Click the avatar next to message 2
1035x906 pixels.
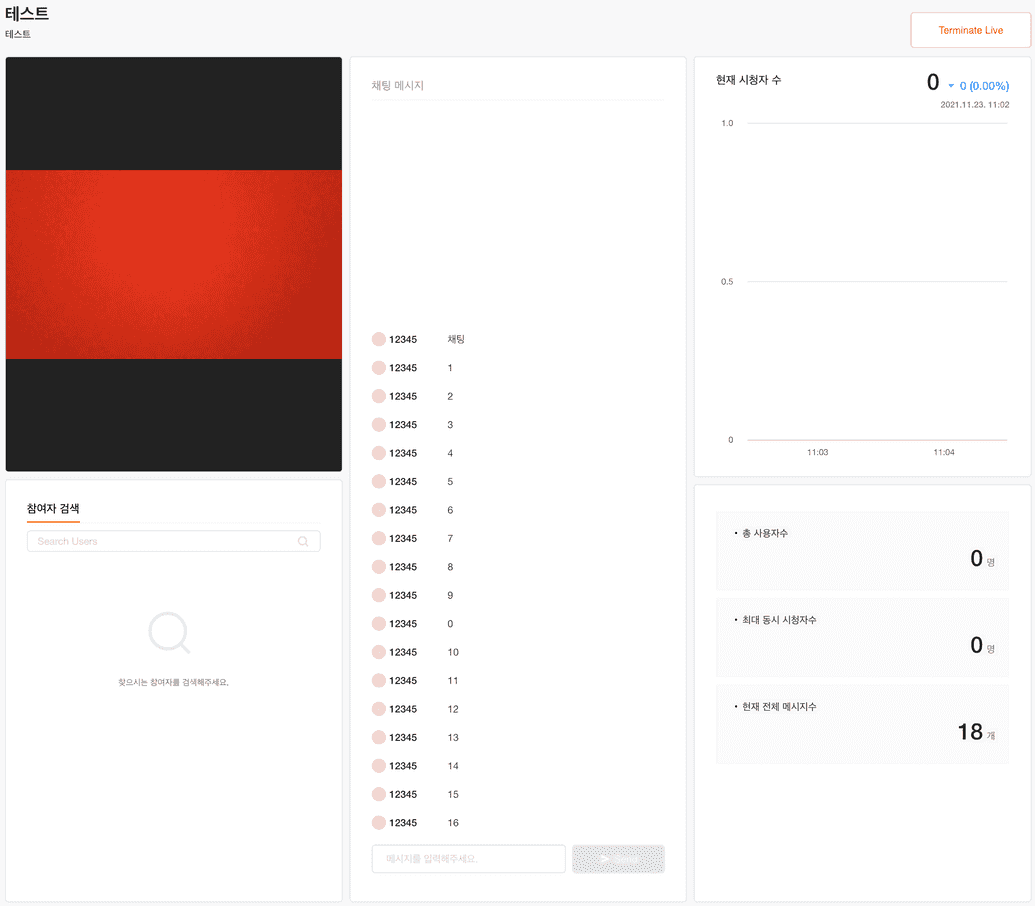click(379, 396)
